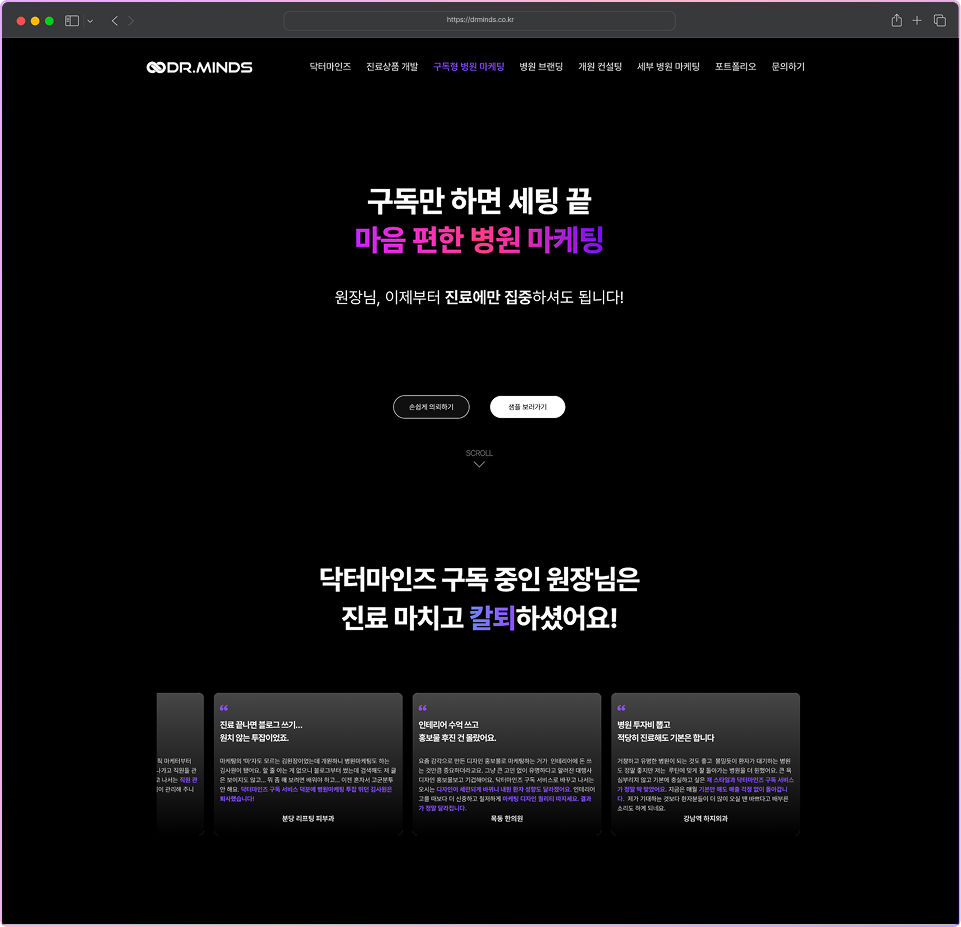Image resolution: width=961 pixels, height=927 pixels.
Task: Open the 진료상품 개발 menu item
Action: point(392,67)
